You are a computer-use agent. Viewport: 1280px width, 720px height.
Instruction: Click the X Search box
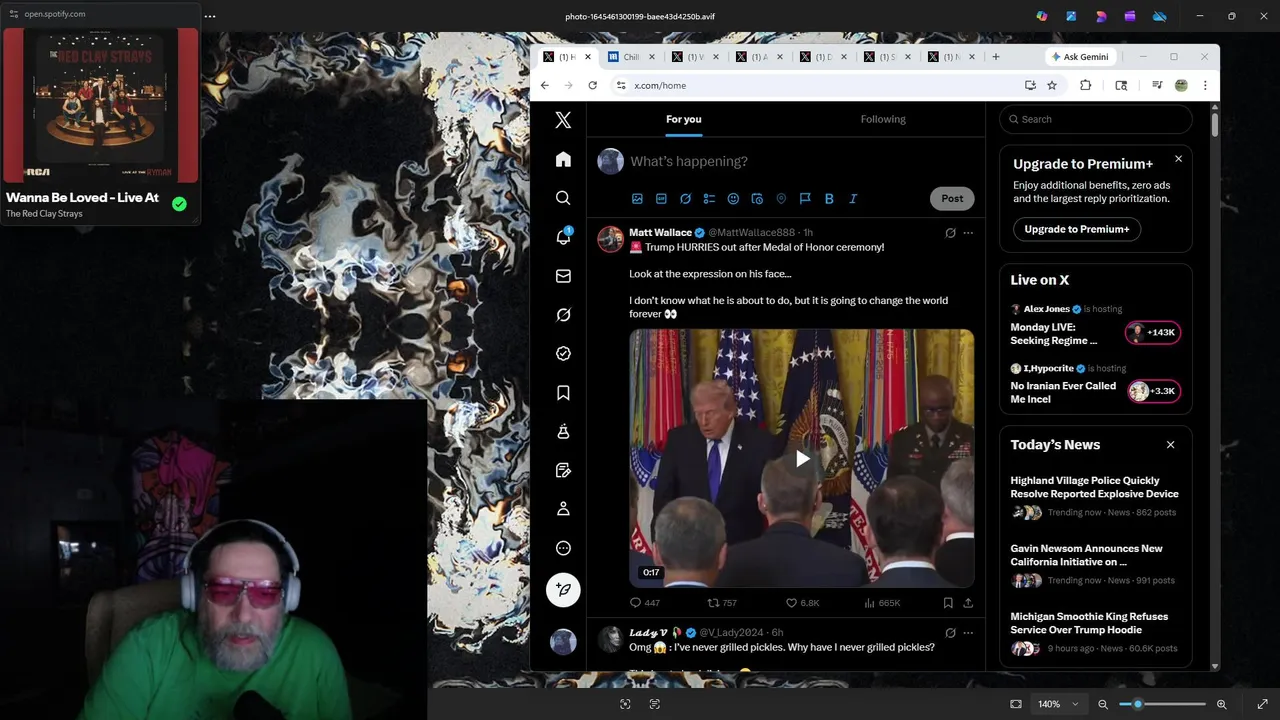[x=1096, y=119]
